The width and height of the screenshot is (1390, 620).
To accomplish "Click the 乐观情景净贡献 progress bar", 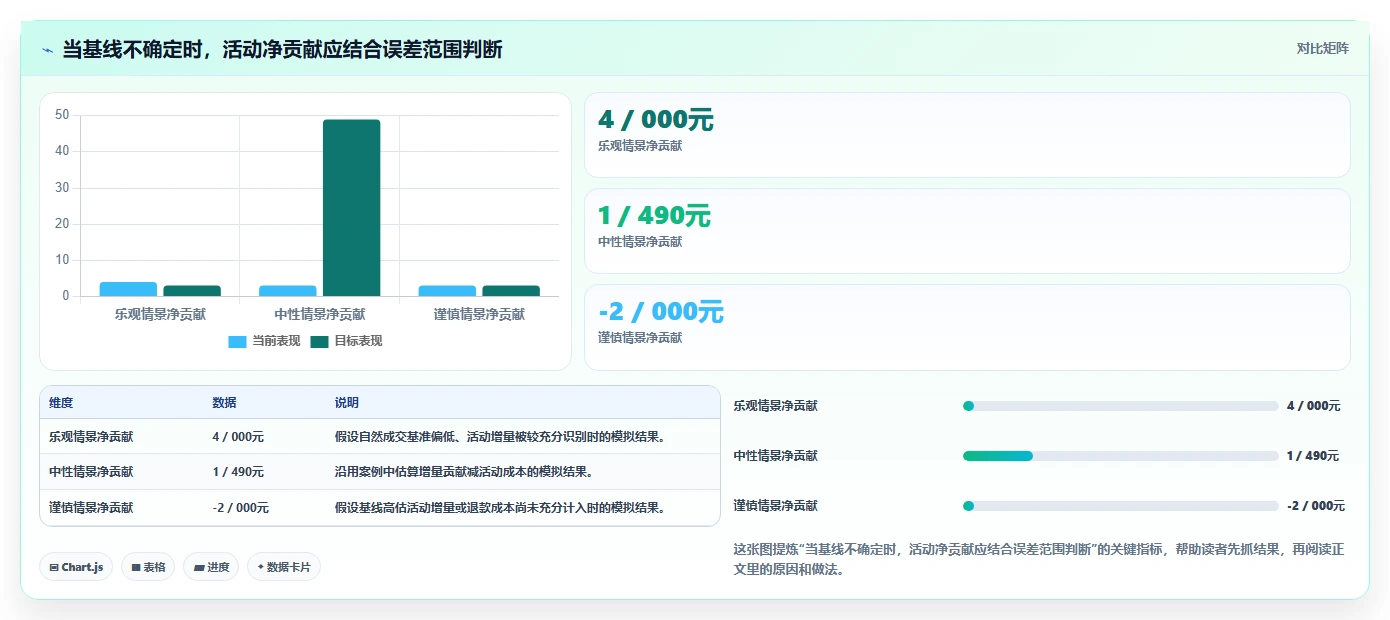I will pyautogui.click(x=1120, y=406).
